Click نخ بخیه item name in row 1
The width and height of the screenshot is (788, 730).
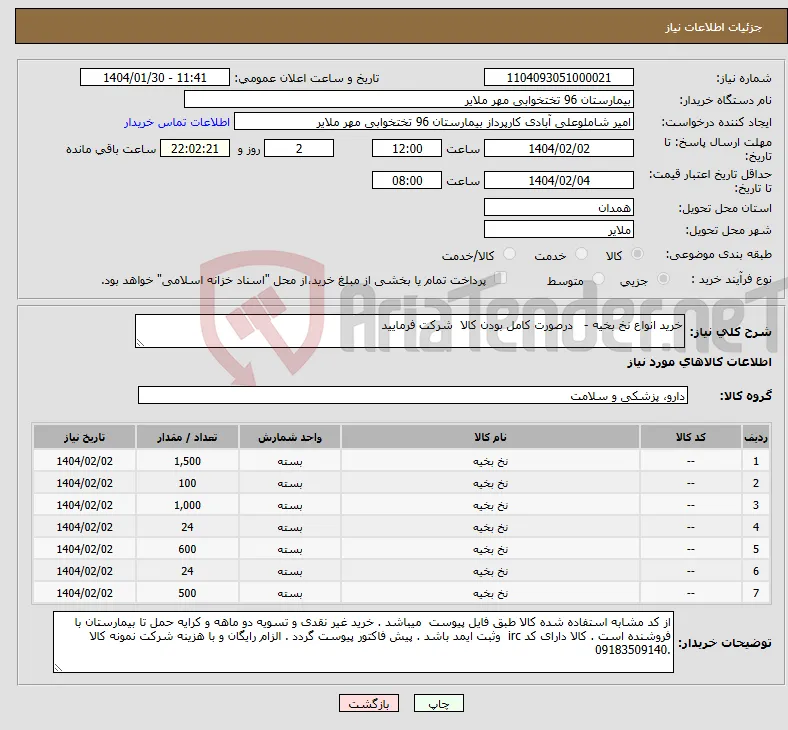490,461
